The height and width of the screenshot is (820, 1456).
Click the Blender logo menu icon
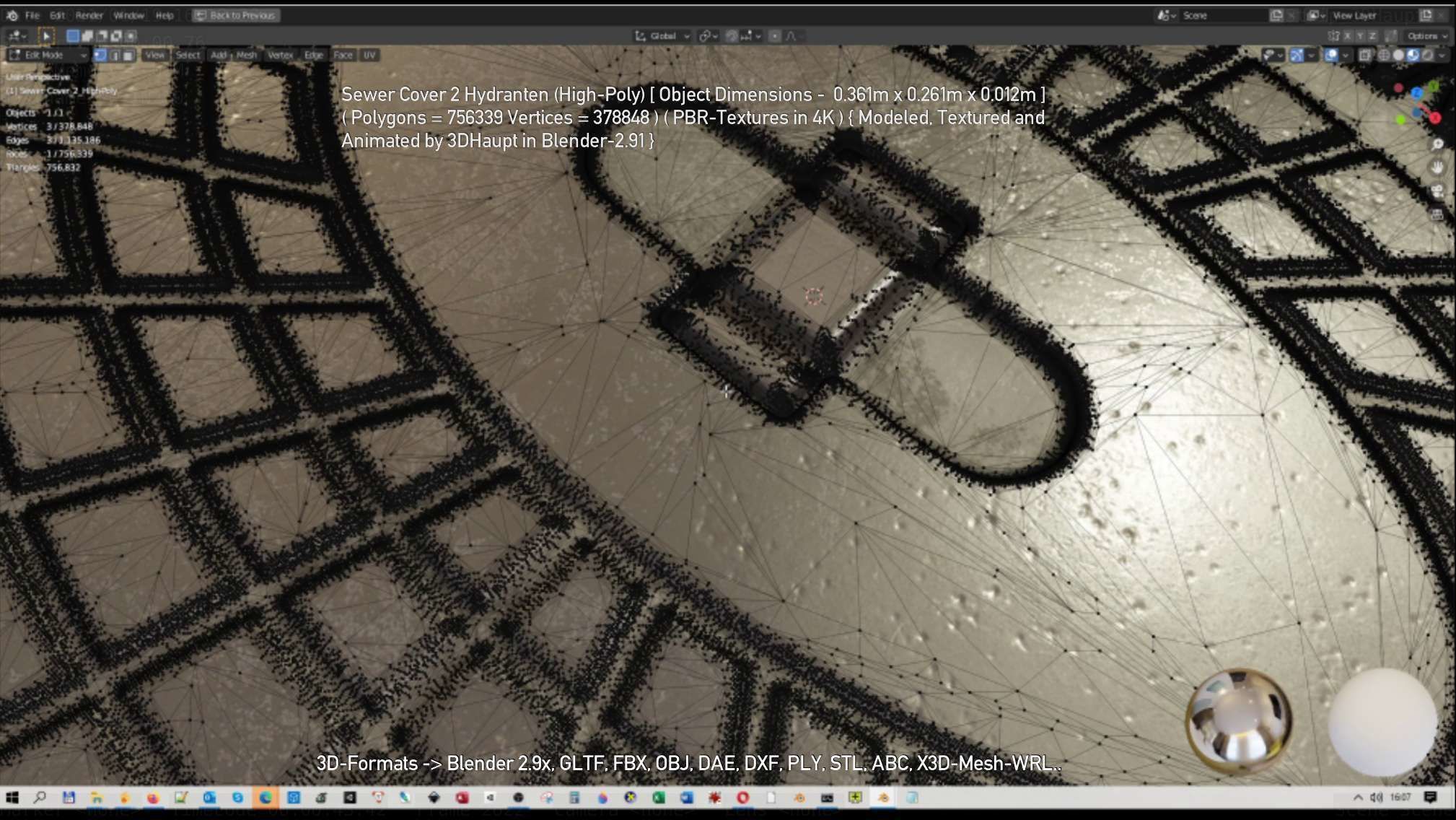click(12, 15)
